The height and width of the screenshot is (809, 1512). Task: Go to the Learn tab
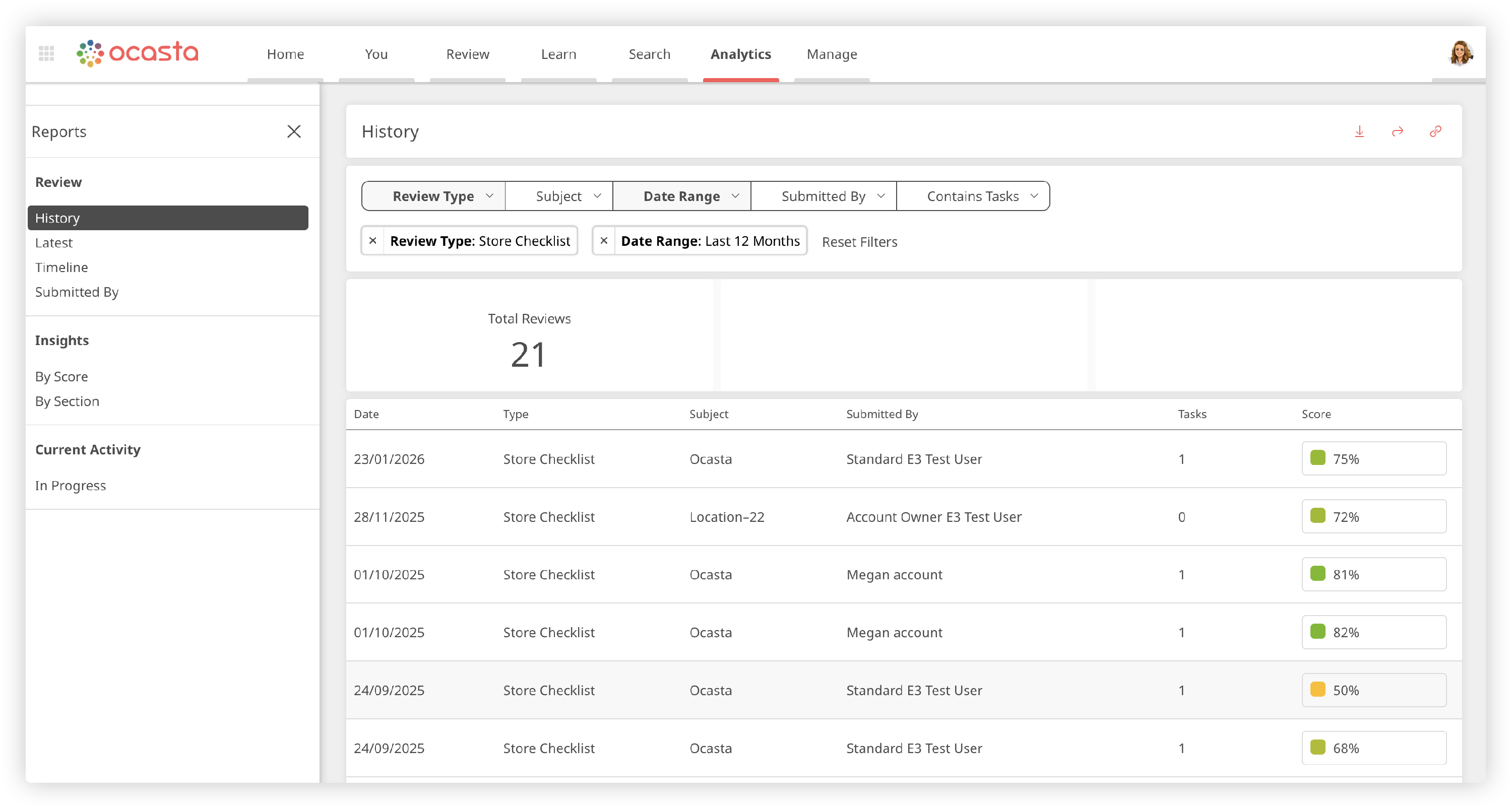click(x=558, y=54)
